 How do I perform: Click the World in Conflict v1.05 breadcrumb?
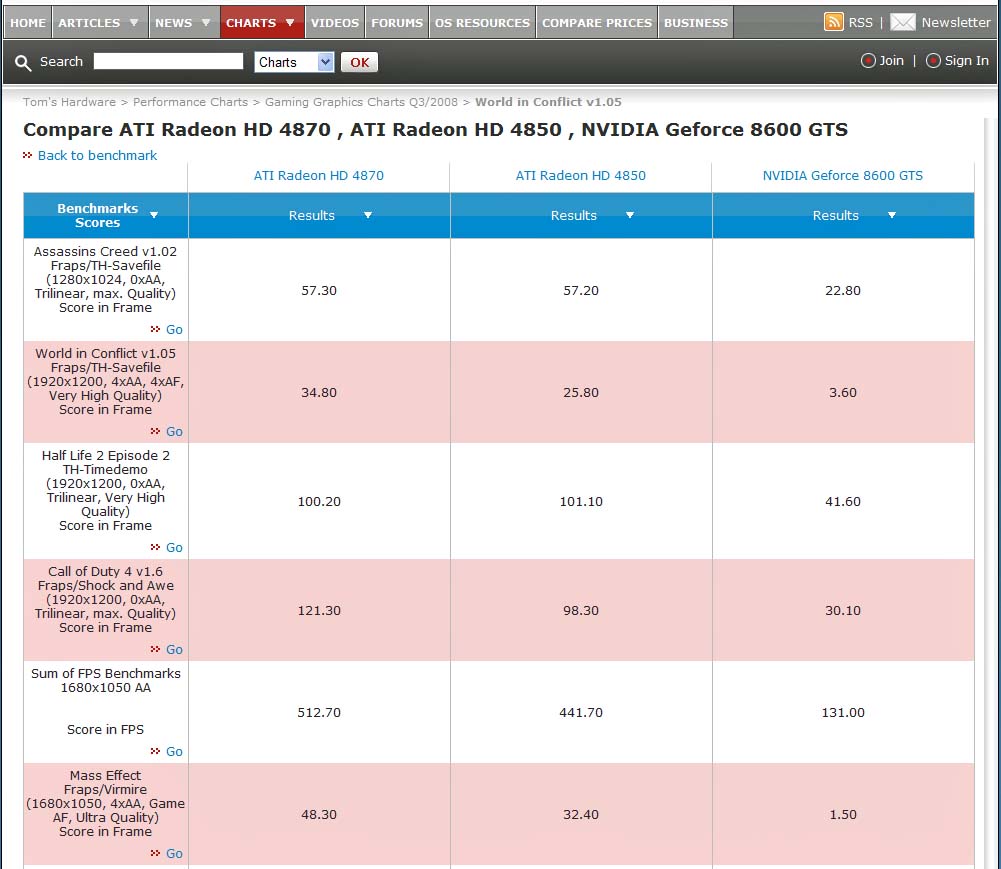point(548,102)
